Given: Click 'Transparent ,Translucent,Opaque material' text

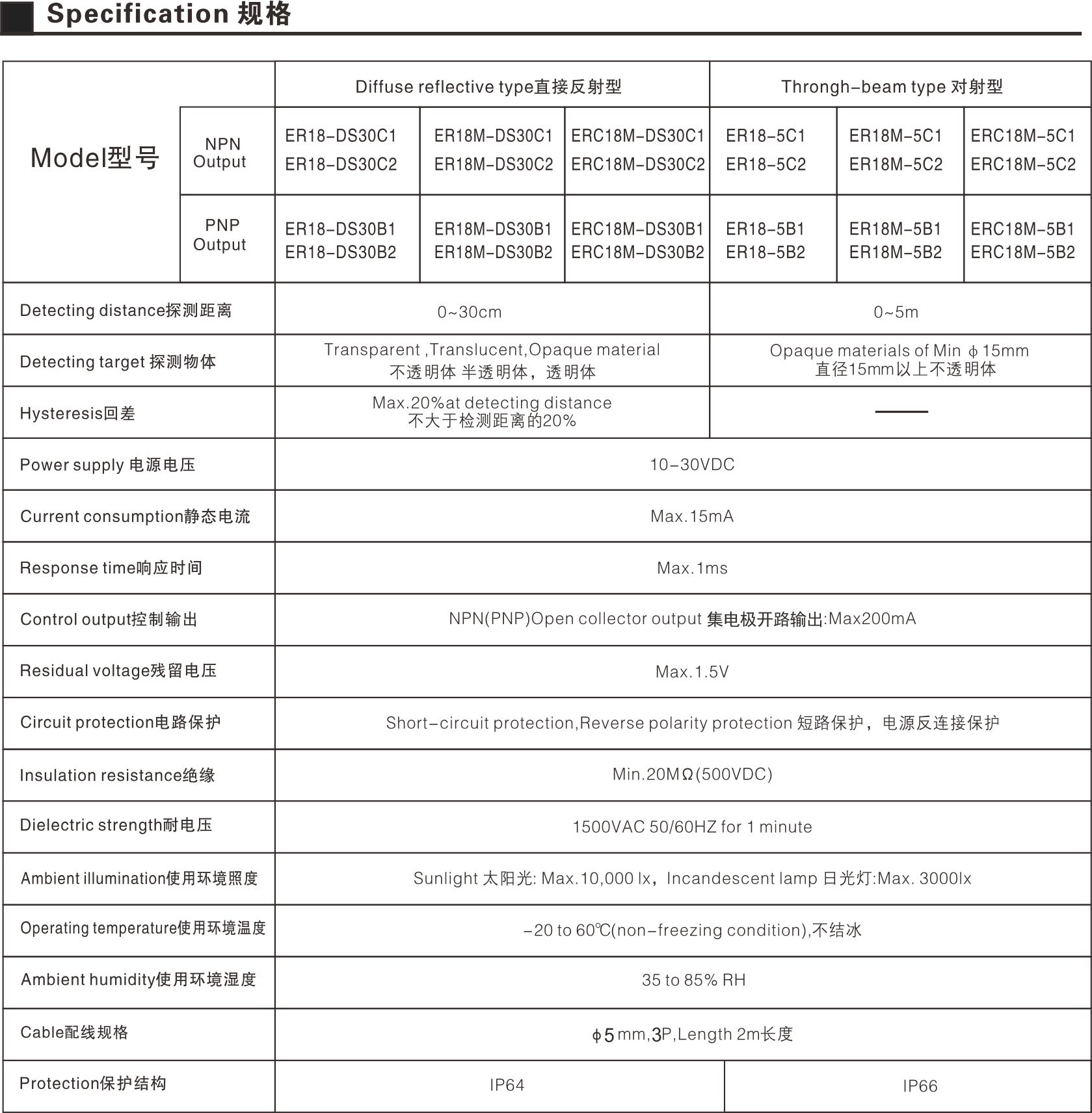Looking at the screenshot, I should click(492, 350).
